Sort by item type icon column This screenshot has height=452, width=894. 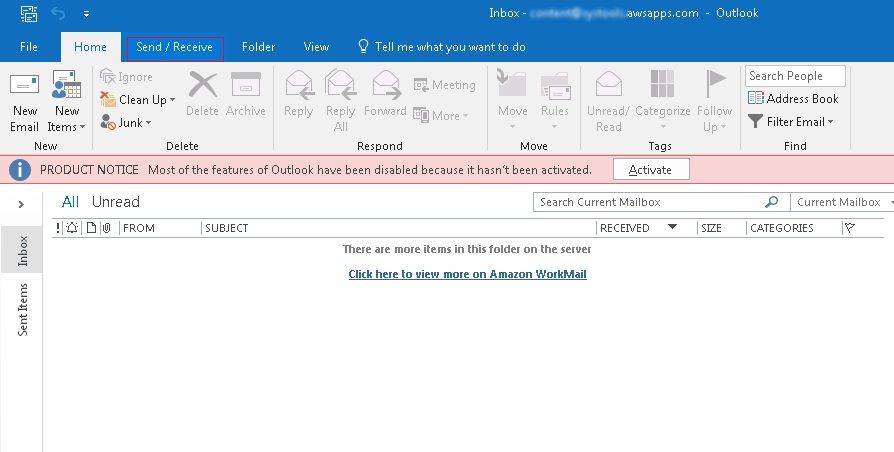[91, 228]
